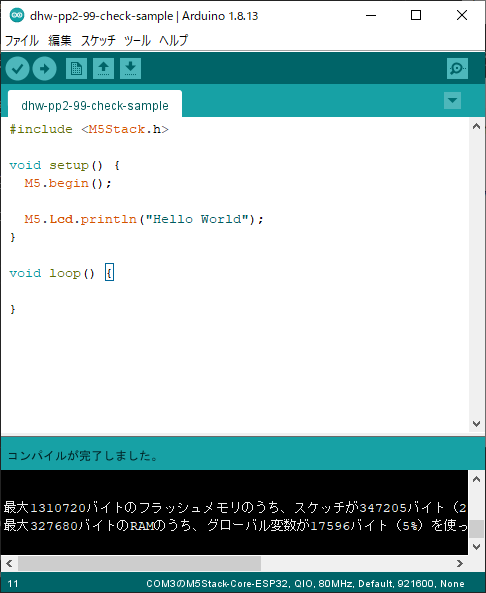Screen dimensions: 486x593
Task: Click the editor scrollbar up arrow
Action: [477, 127]
